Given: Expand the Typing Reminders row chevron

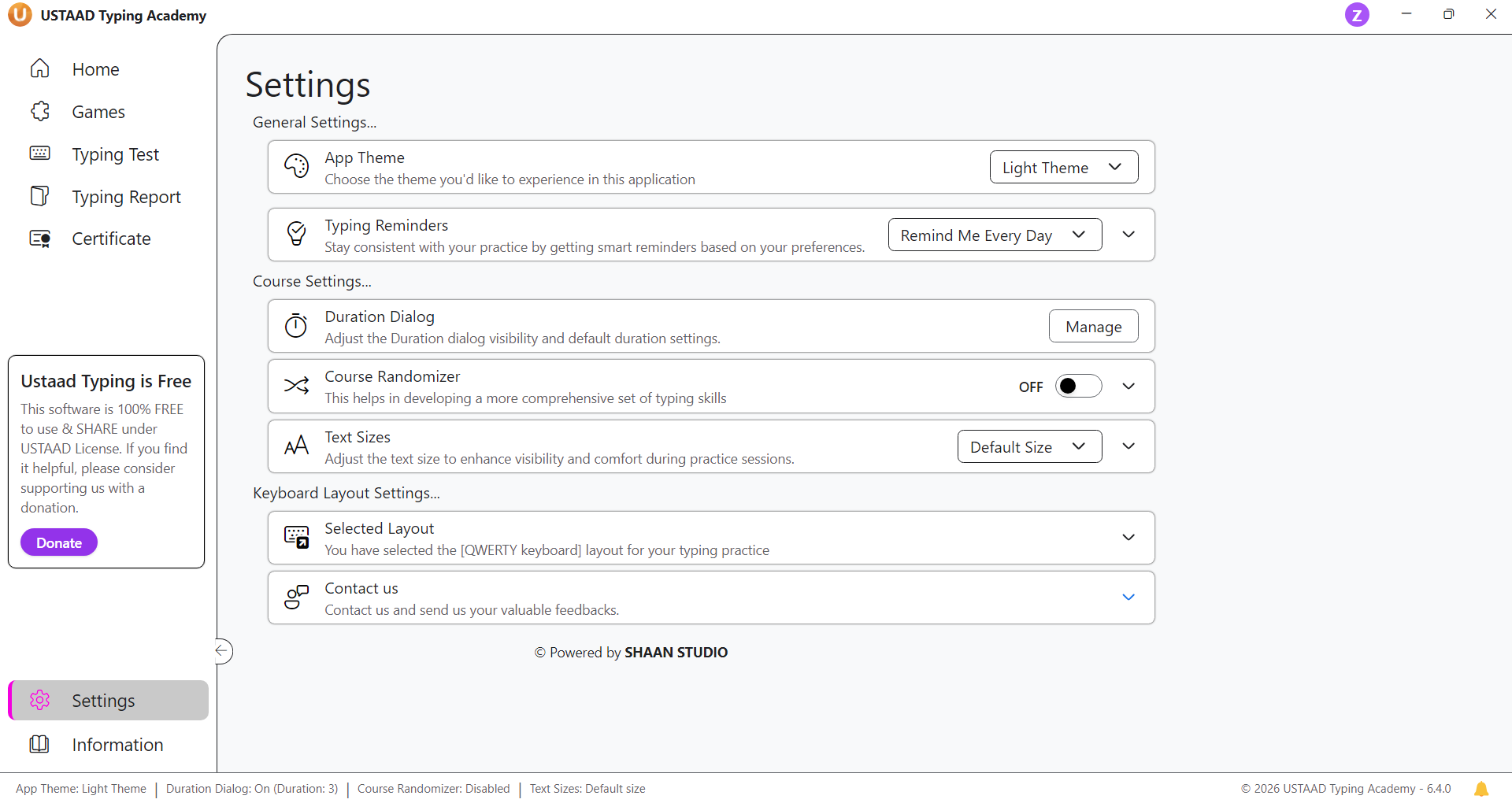Looking at the screenshot, I should [1128, 235].
